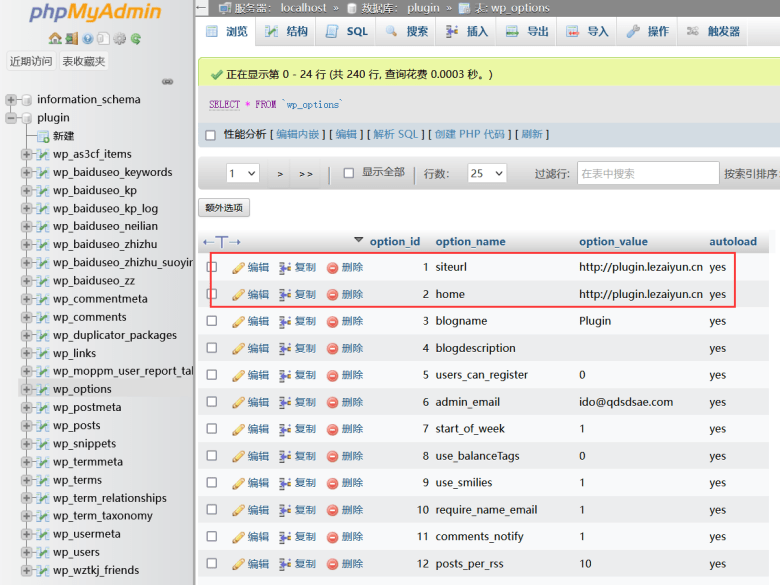Click the 额外选项 extra options button

point(224,208)
